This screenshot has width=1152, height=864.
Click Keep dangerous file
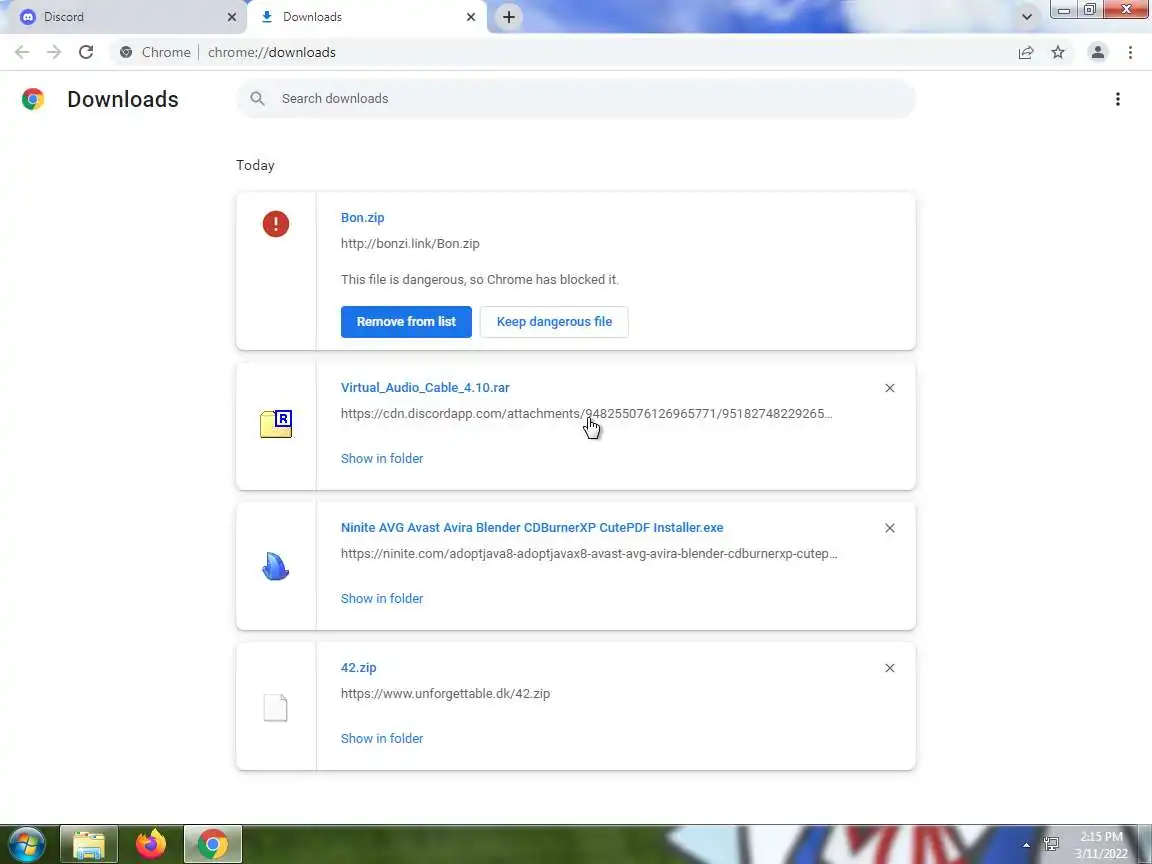pyautogui.click(x=554, y=322)
